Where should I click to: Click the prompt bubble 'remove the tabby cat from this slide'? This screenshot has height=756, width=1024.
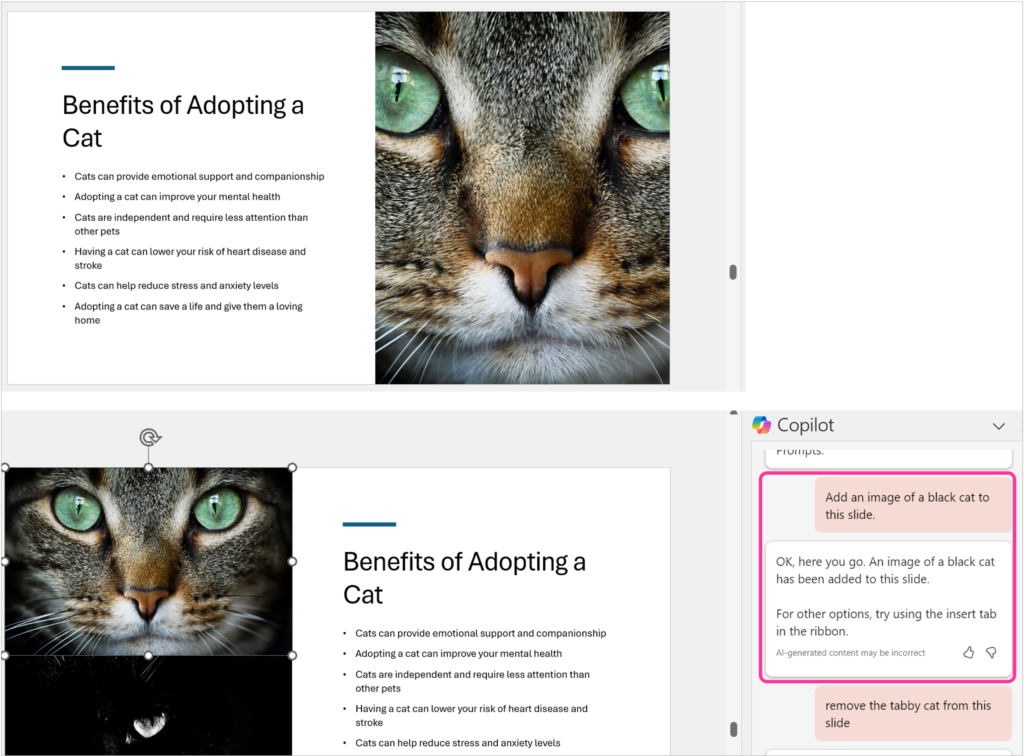click(x=911, y=714)
